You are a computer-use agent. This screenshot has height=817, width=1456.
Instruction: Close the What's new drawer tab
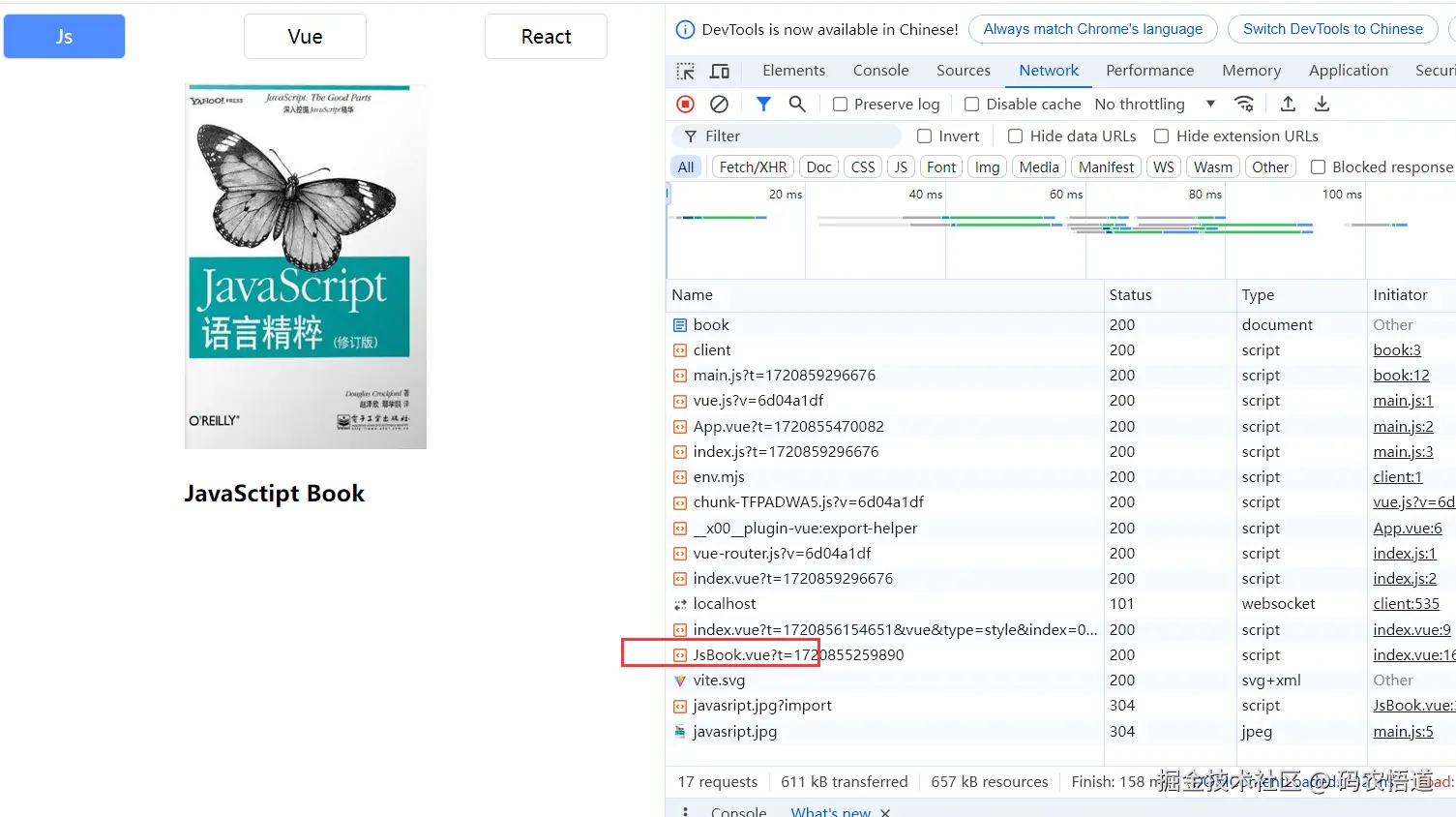point(885,812)
